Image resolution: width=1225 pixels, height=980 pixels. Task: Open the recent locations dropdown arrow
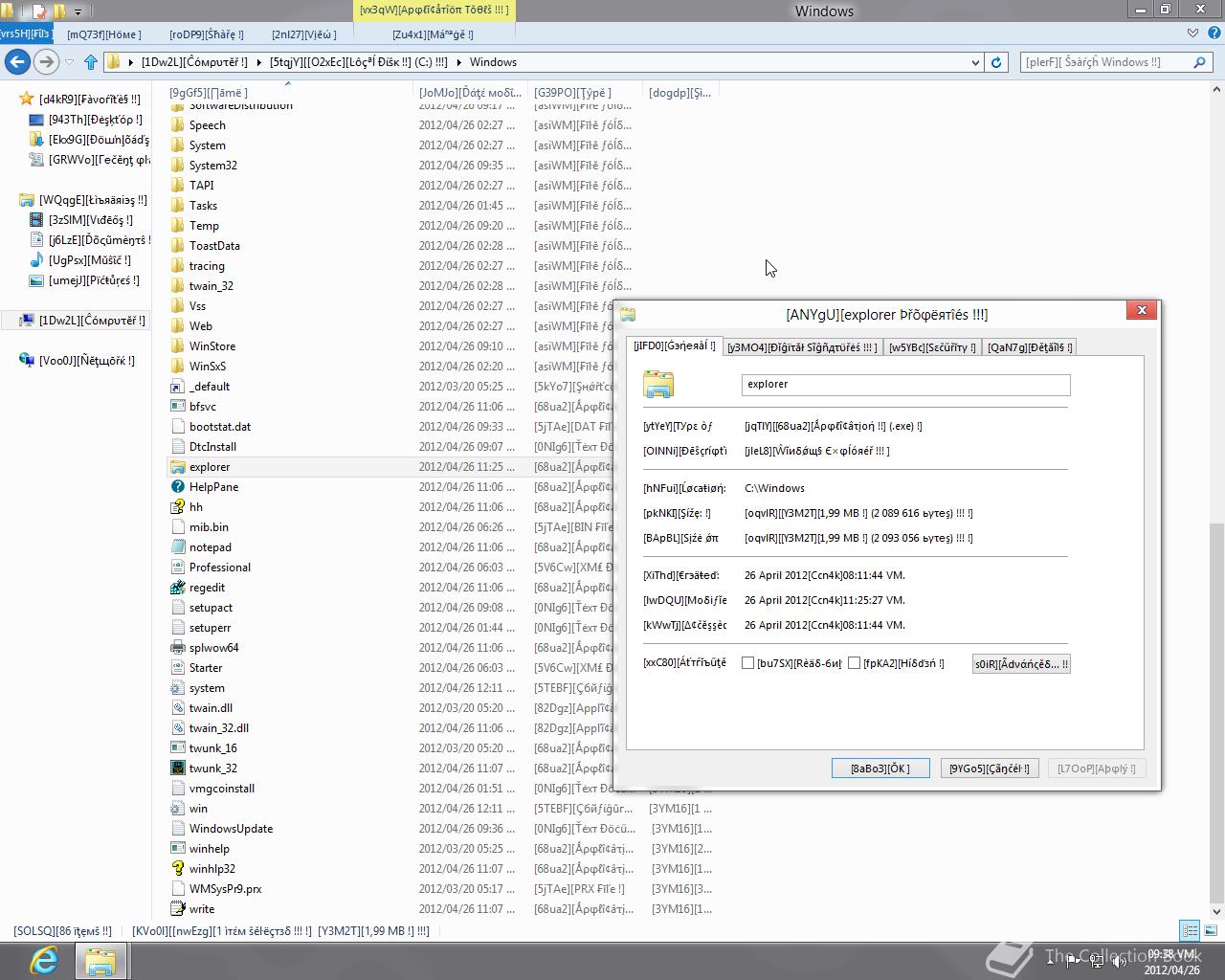69,62
